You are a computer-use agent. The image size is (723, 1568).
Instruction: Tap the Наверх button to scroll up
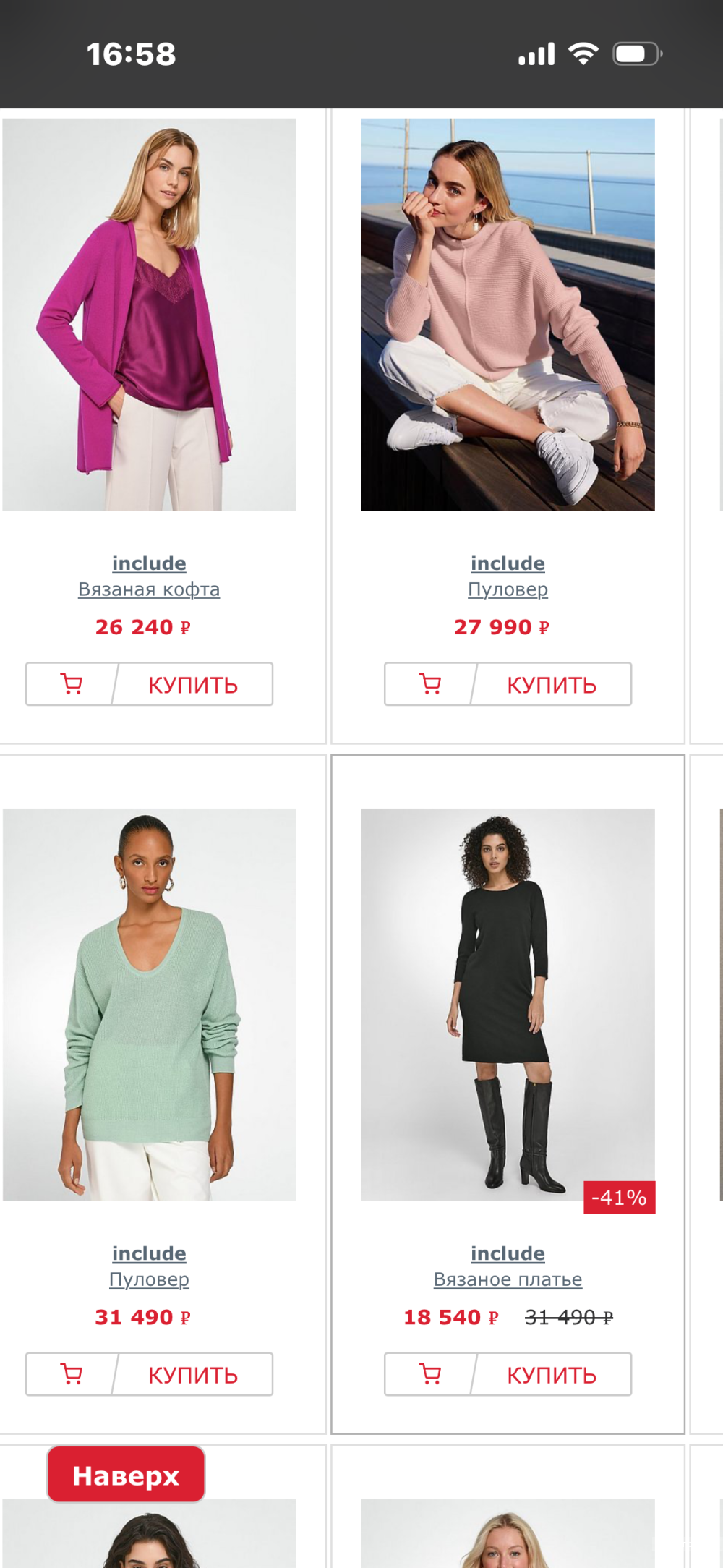pyautogui.click(x=124, y=1474)
